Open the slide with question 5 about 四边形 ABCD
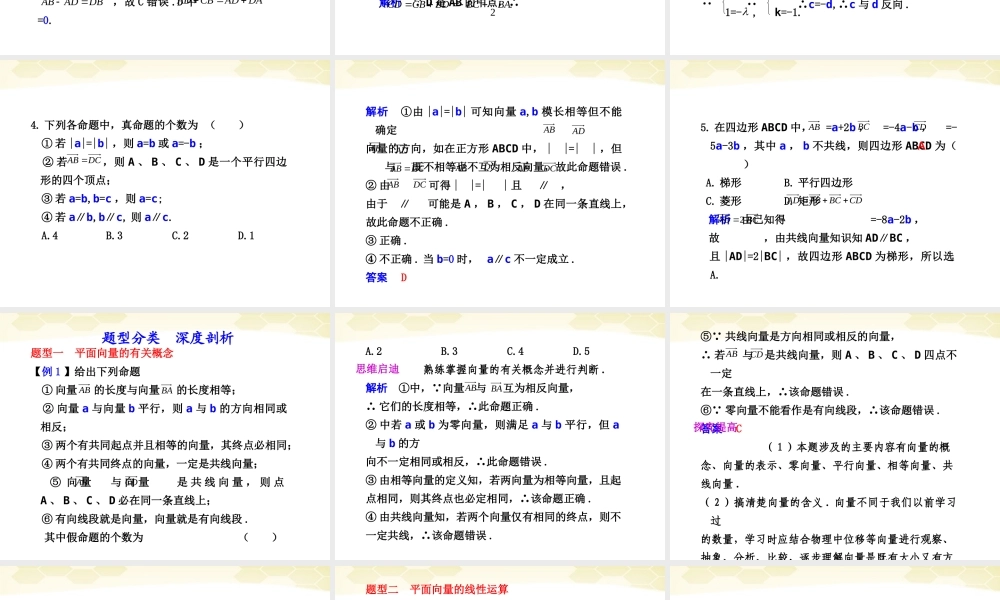 pyautogui.click(x=835, y=183)
